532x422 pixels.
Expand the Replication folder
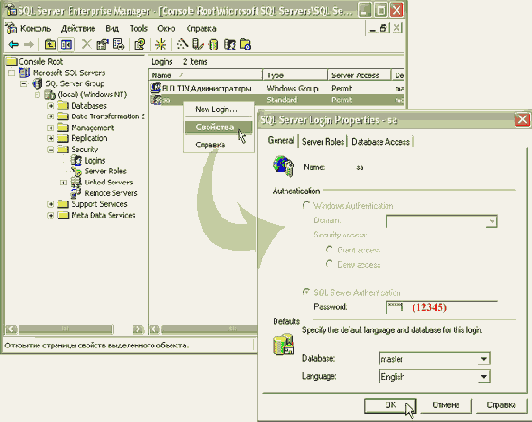pyautogui.click(x=51, y=138)
